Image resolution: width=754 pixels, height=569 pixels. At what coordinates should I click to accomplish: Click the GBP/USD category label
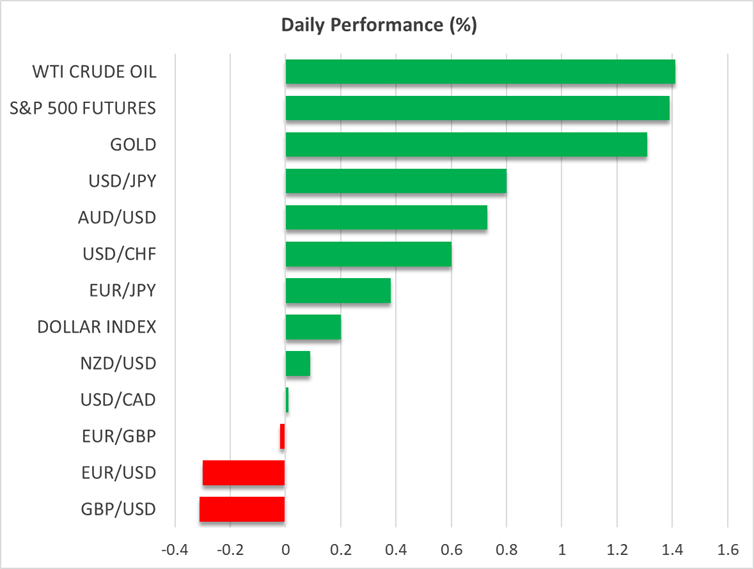pyautogui.click(x=117, y=509)
